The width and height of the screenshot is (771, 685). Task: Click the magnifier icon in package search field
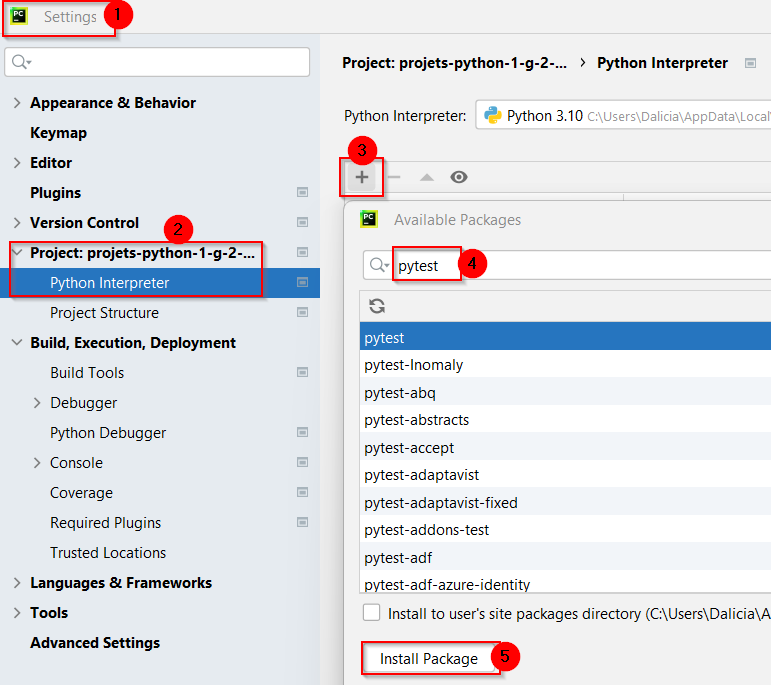379,266
